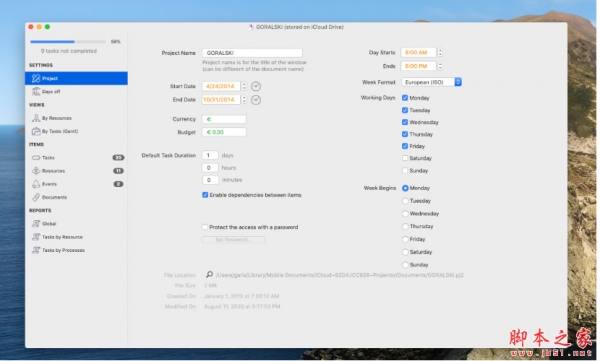Open the Documents paperclip icon
The width and height of the screenshot is (600, 361).
[x=36, y=197]
